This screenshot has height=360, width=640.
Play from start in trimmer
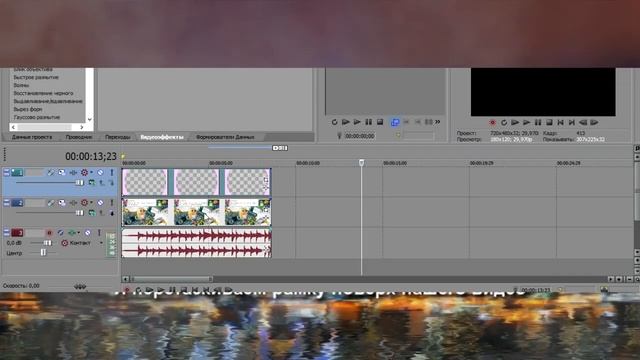point(346,122)
